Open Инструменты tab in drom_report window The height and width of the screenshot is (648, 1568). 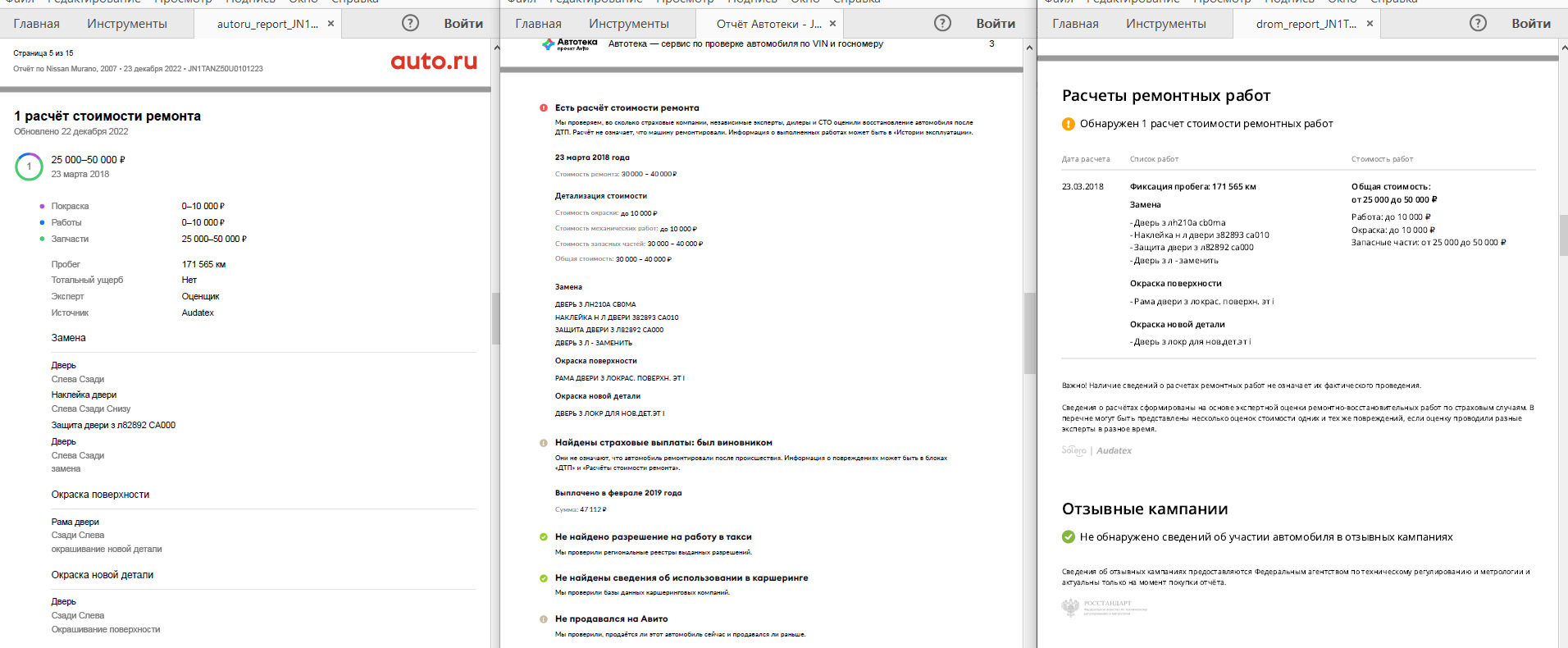click(1166, 24)
